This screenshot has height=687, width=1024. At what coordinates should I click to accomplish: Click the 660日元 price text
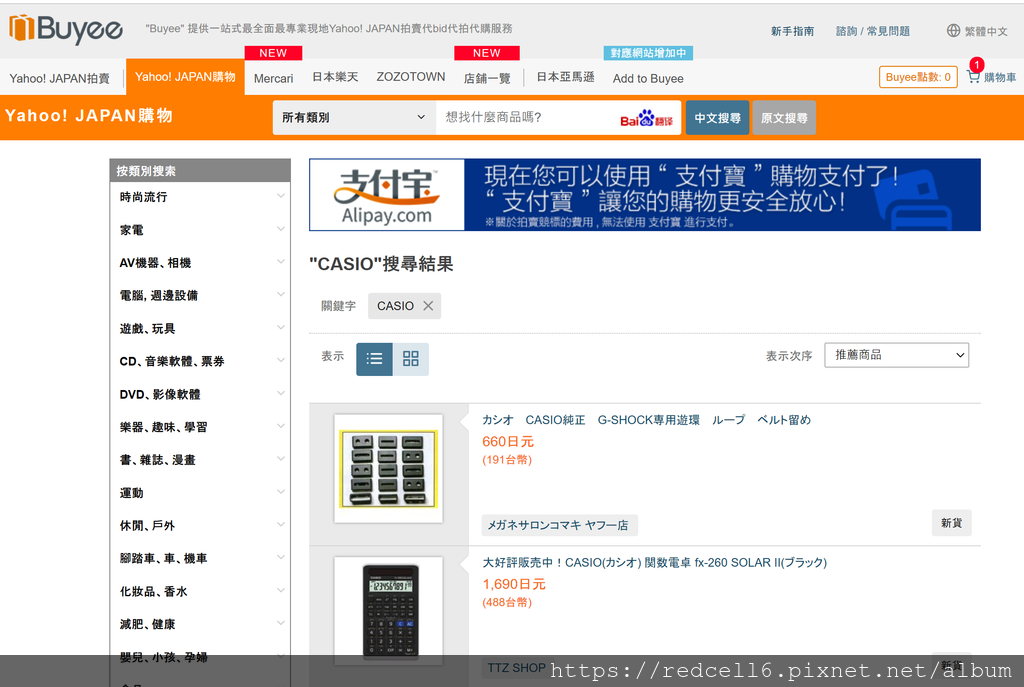coord(508,441)
